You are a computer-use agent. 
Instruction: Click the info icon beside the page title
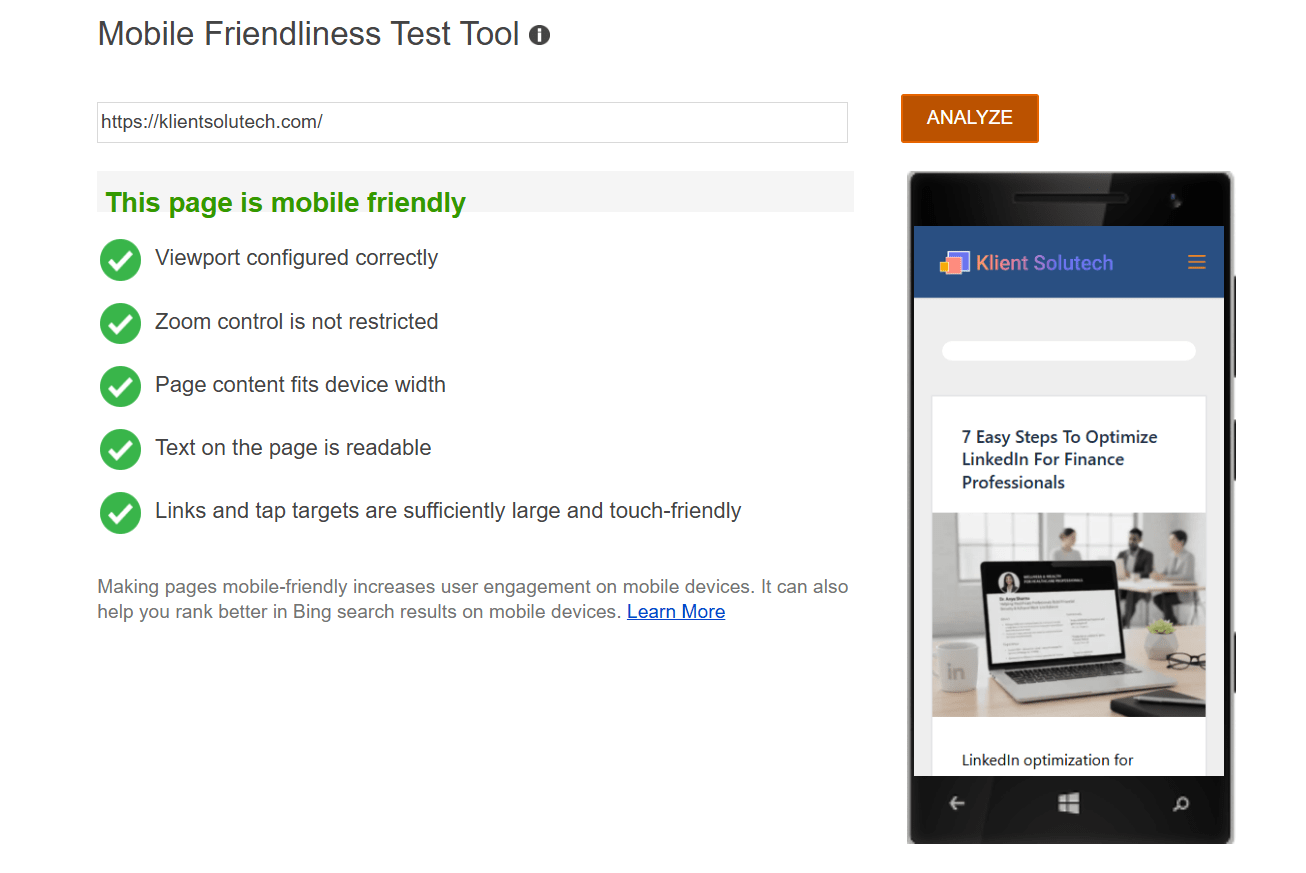(539, 36)
